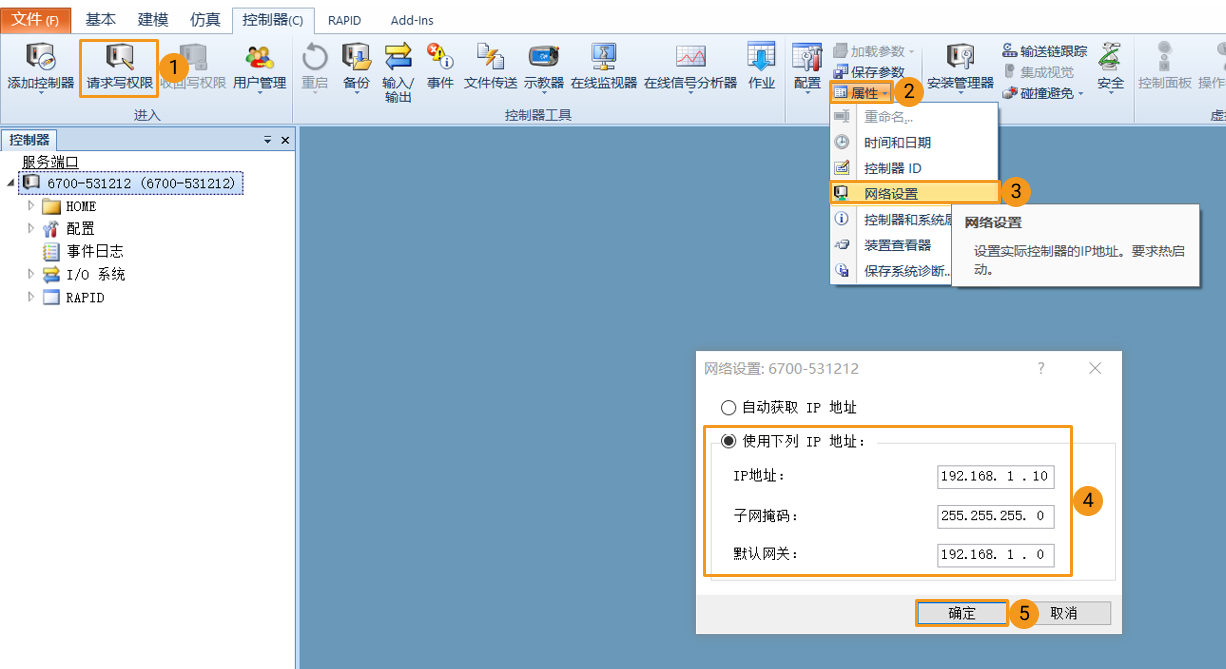Collapse the 6700-531212 controller node
The height and width of the screenshot is (669, 1226).
coord(8,183)
